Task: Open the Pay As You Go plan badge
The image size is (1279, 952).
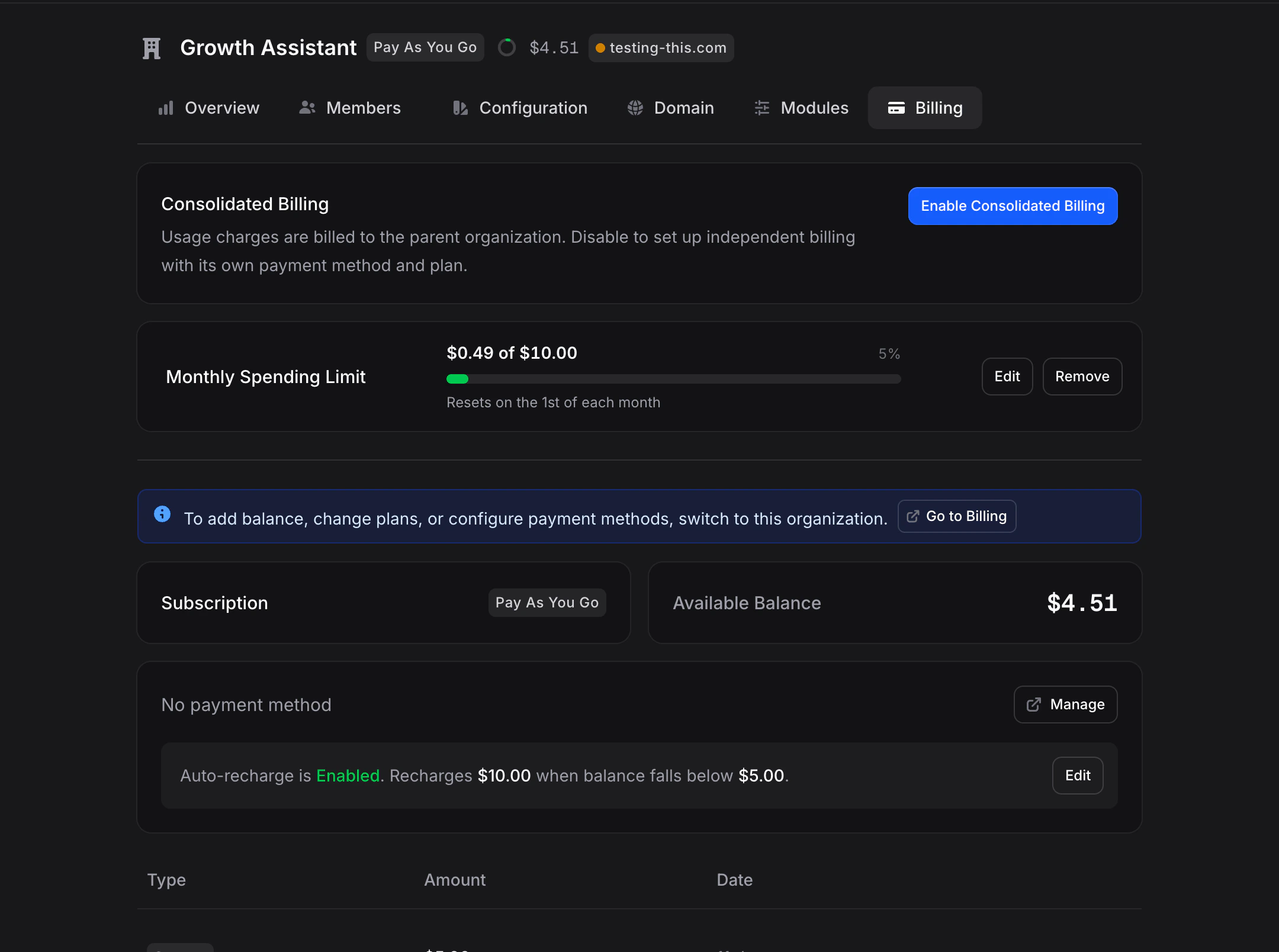Action: tap(425, 47)
